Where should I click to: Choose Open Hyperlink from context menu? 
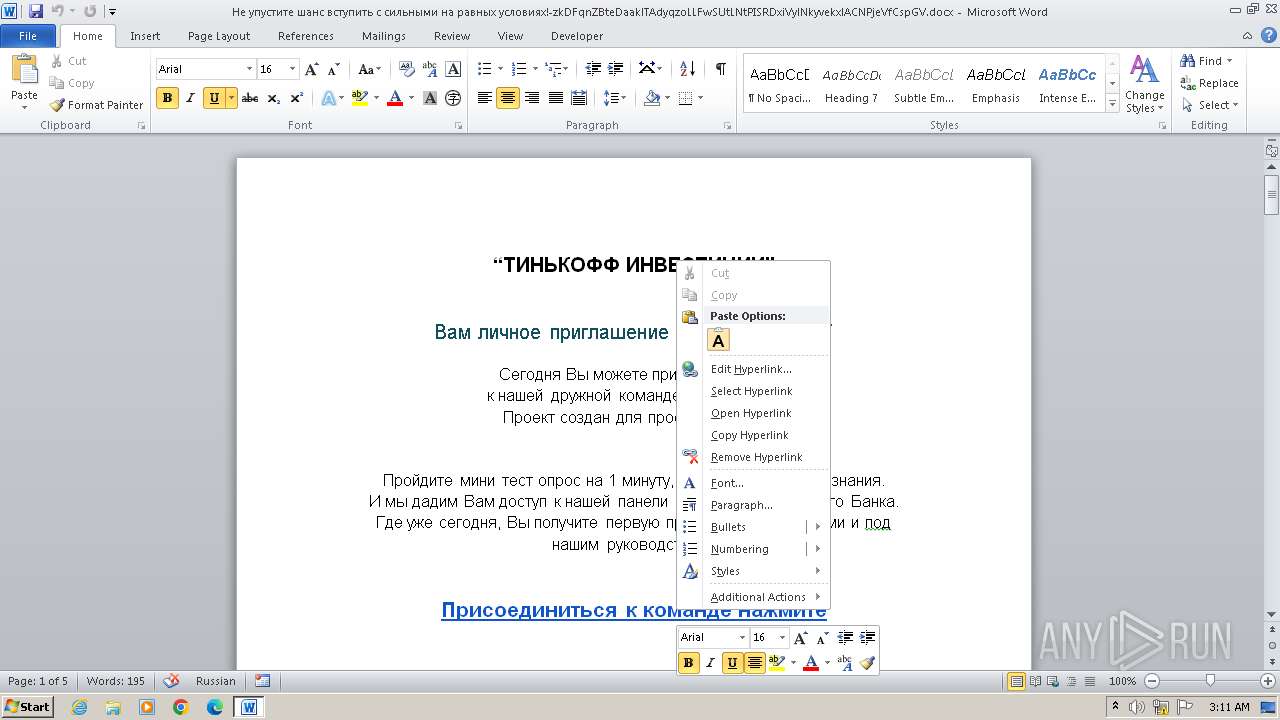(754, 413)
